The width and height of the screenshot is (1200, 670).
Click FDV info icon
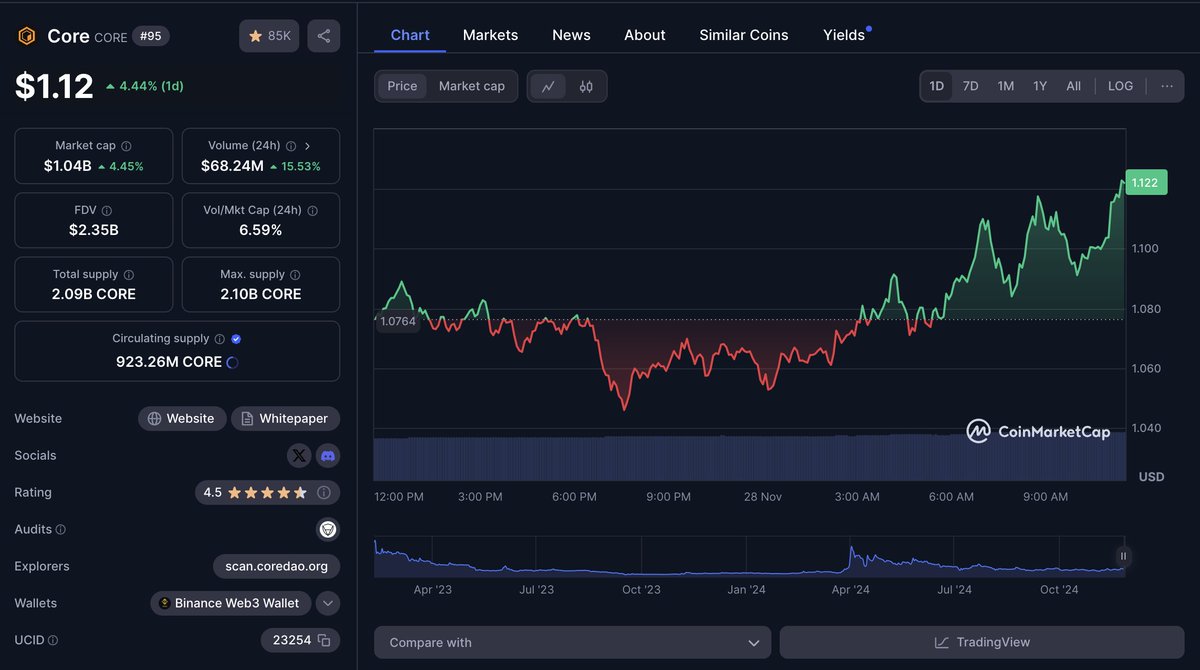107,211
